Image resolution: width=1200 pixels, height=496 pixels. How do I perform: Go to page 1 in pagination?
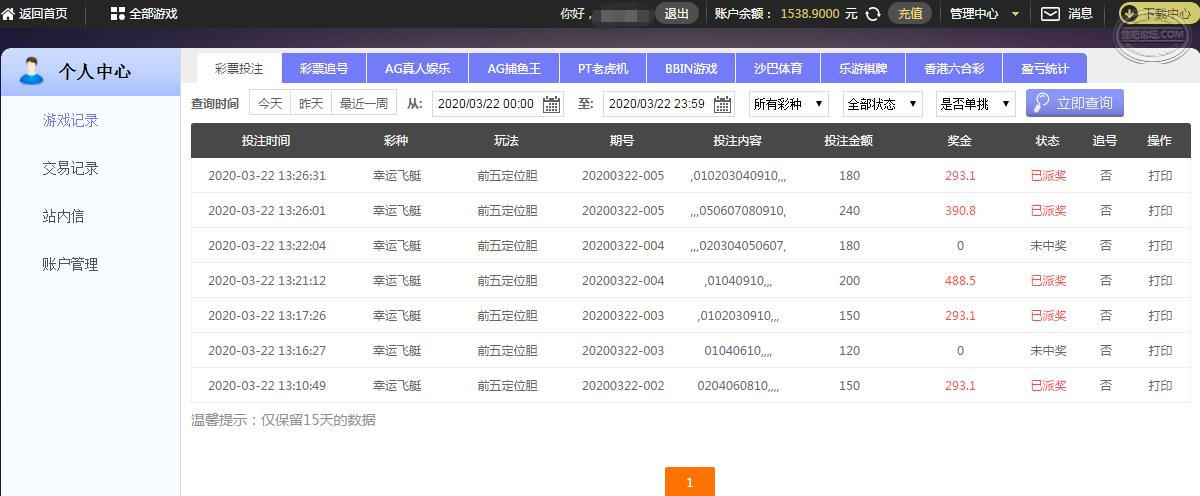(689, 482)
